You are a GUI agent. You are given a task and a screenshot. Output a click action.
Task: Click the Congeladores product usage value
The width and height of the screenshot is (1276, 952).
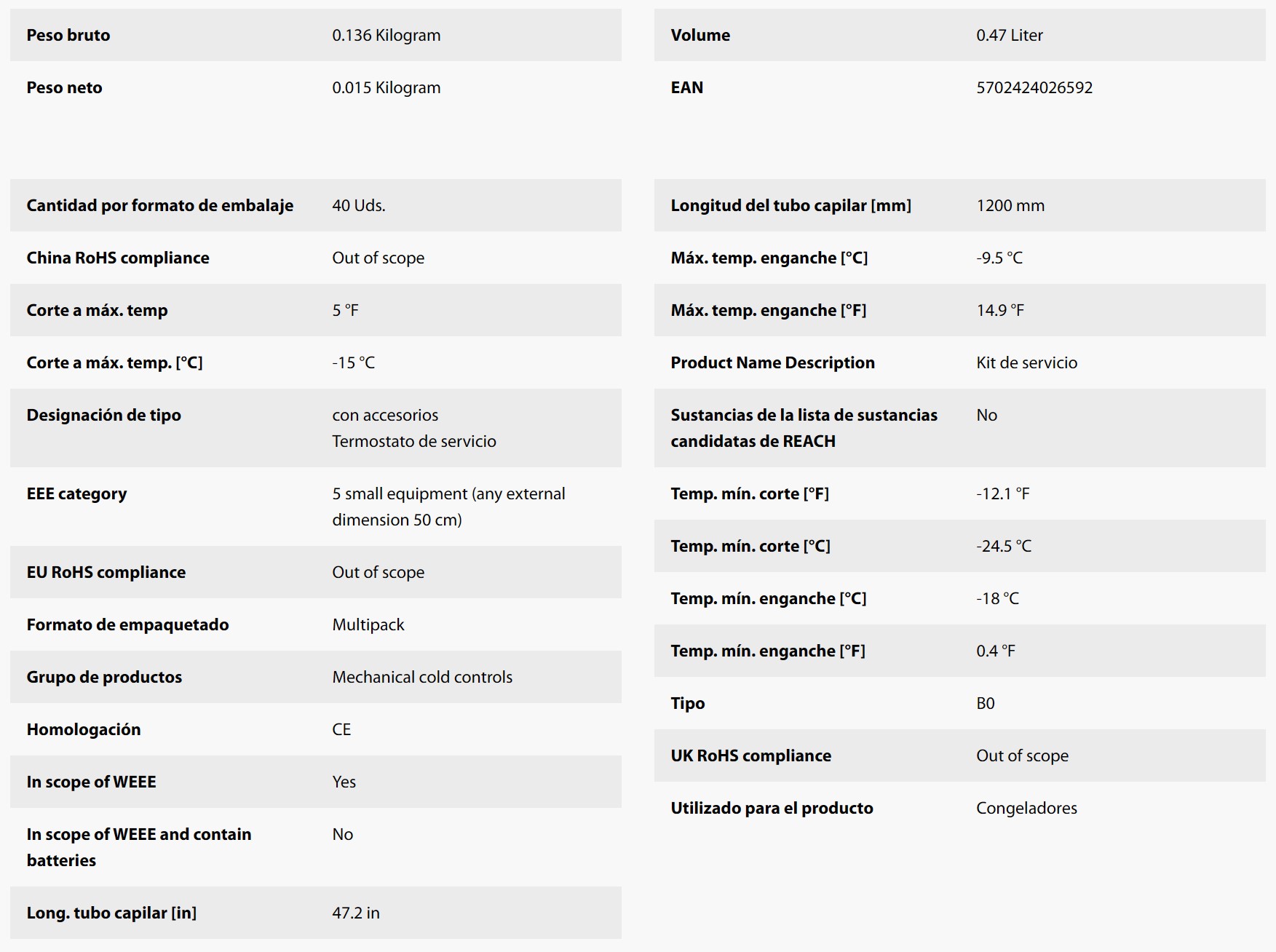click(x=1026, y=808)
